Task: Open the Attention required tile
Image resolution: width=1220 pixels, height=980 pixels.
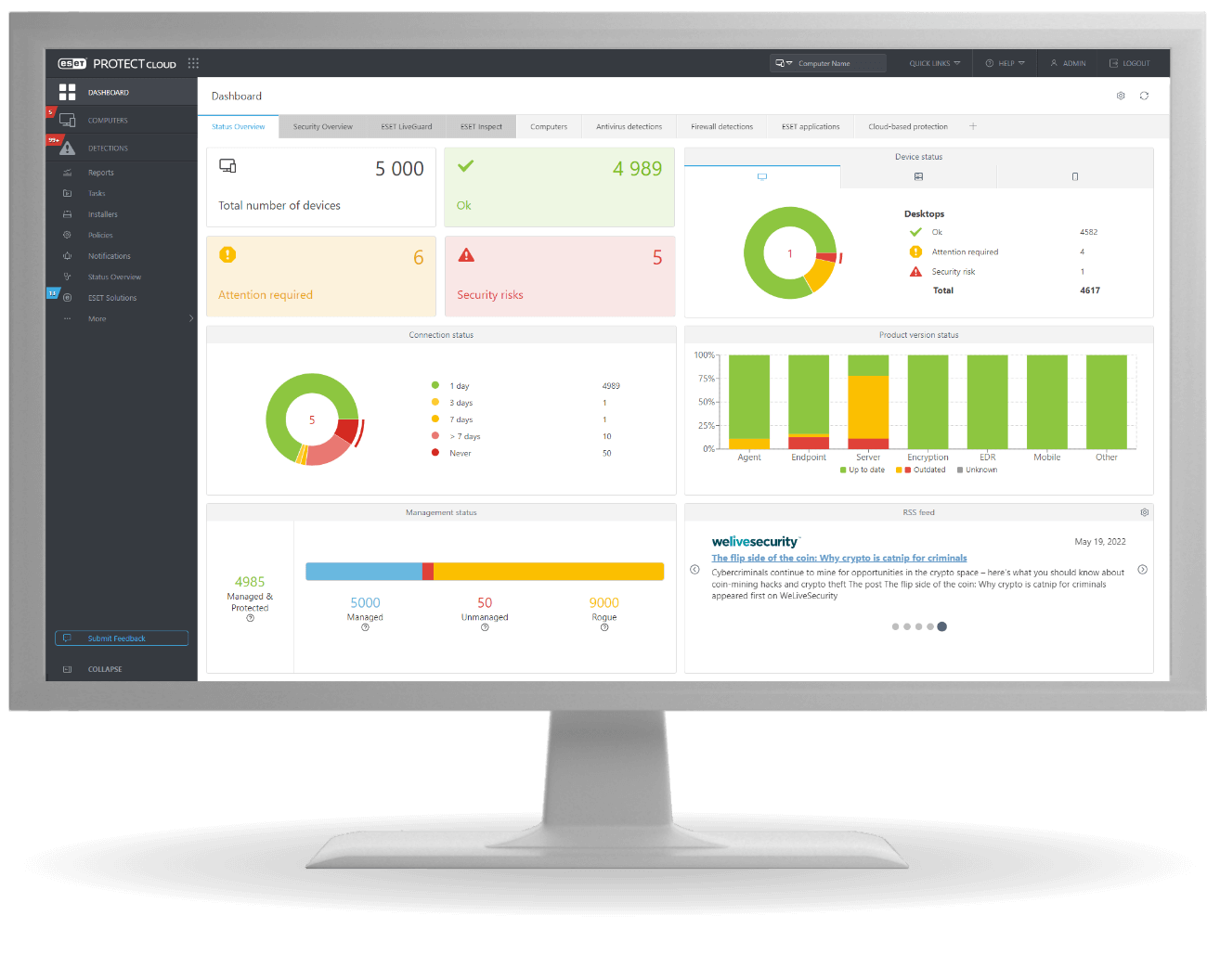Action: pos(321,277)
